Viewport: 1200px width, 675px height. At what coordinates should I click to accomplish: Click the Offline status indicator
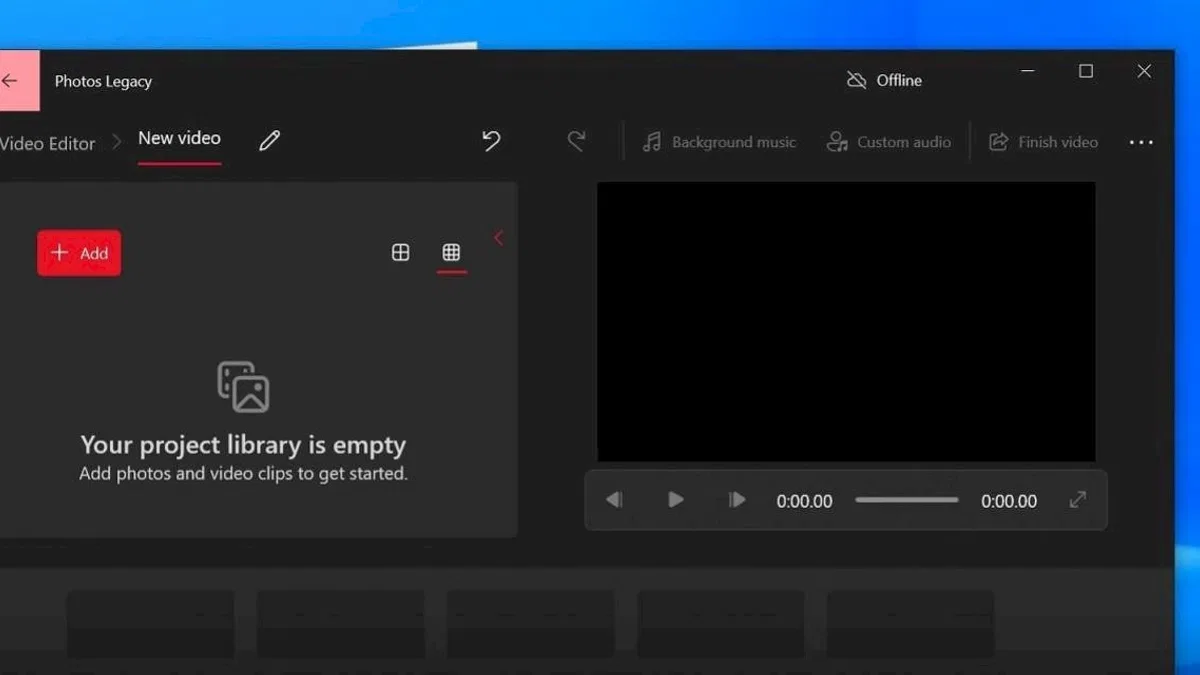click(x=884, y=80)
